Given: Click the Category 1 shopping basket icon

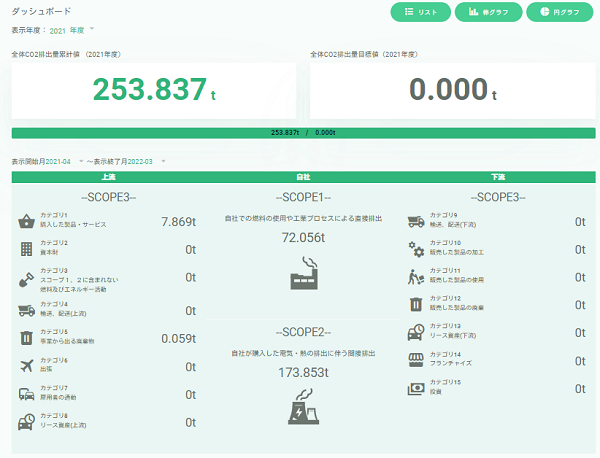Looking at the screenshot, I should coord(26,221).
